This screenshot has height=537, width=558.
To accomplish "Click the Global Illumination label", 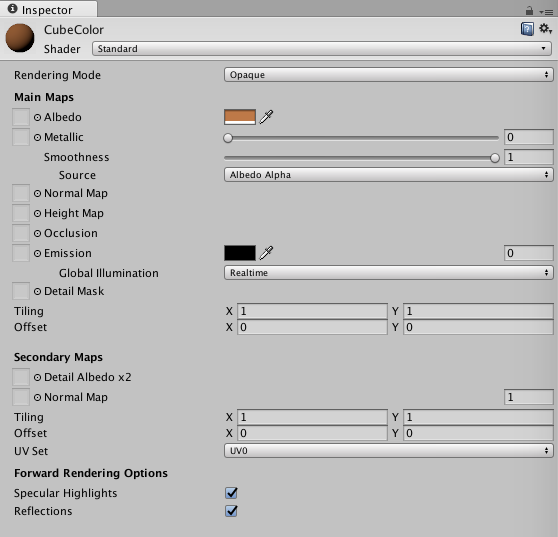I will point(109,273).
